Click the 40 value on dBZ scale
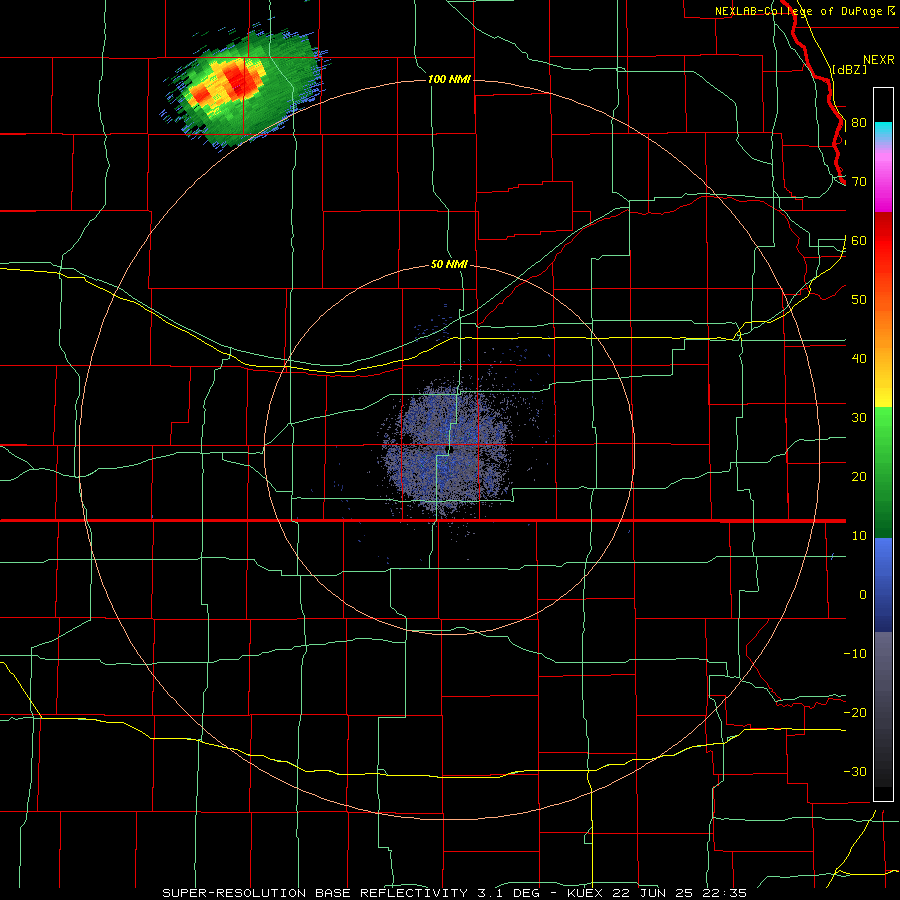Image resolution: width=900 pixels, height=900 pixels. point(859,359)
